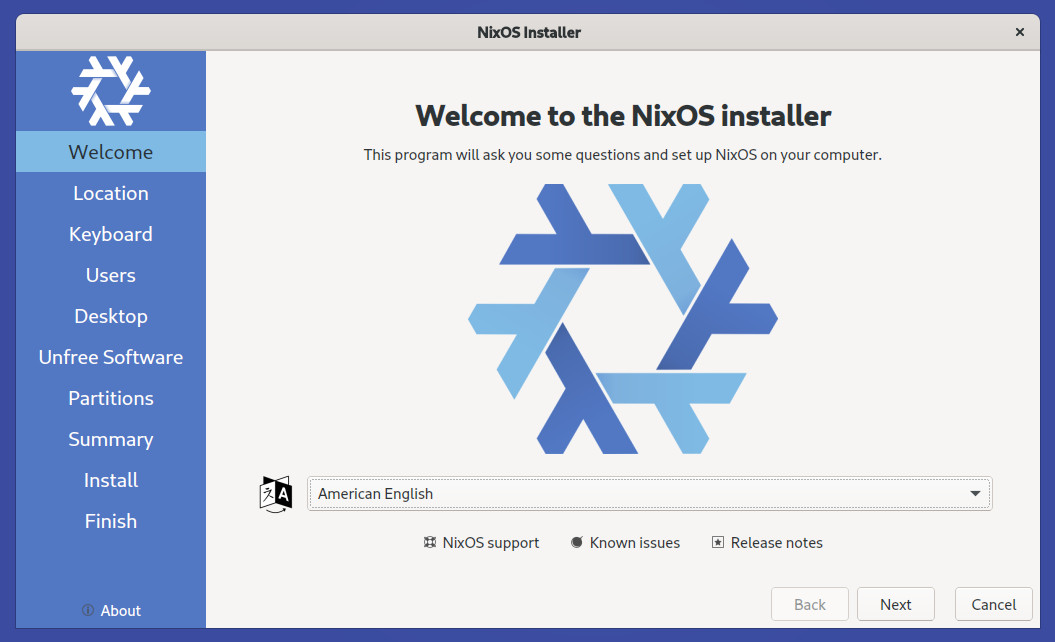Click the Release notes star icon
This screenshot has width=1055, height=642.
click(718, 542)
